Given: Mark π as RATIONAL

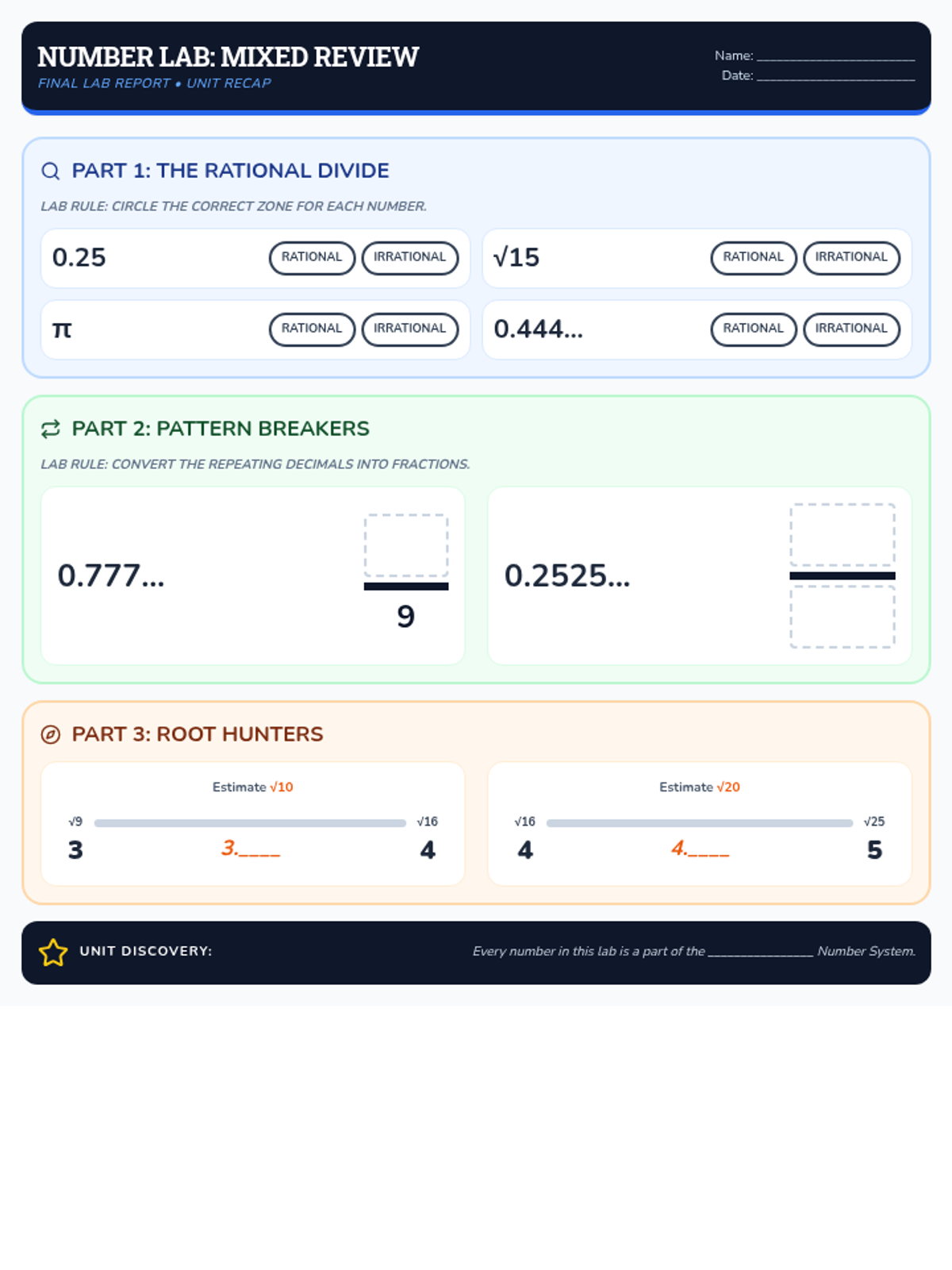Looking at the screenshot, I should pyautogui.click(x=312, y=329).
